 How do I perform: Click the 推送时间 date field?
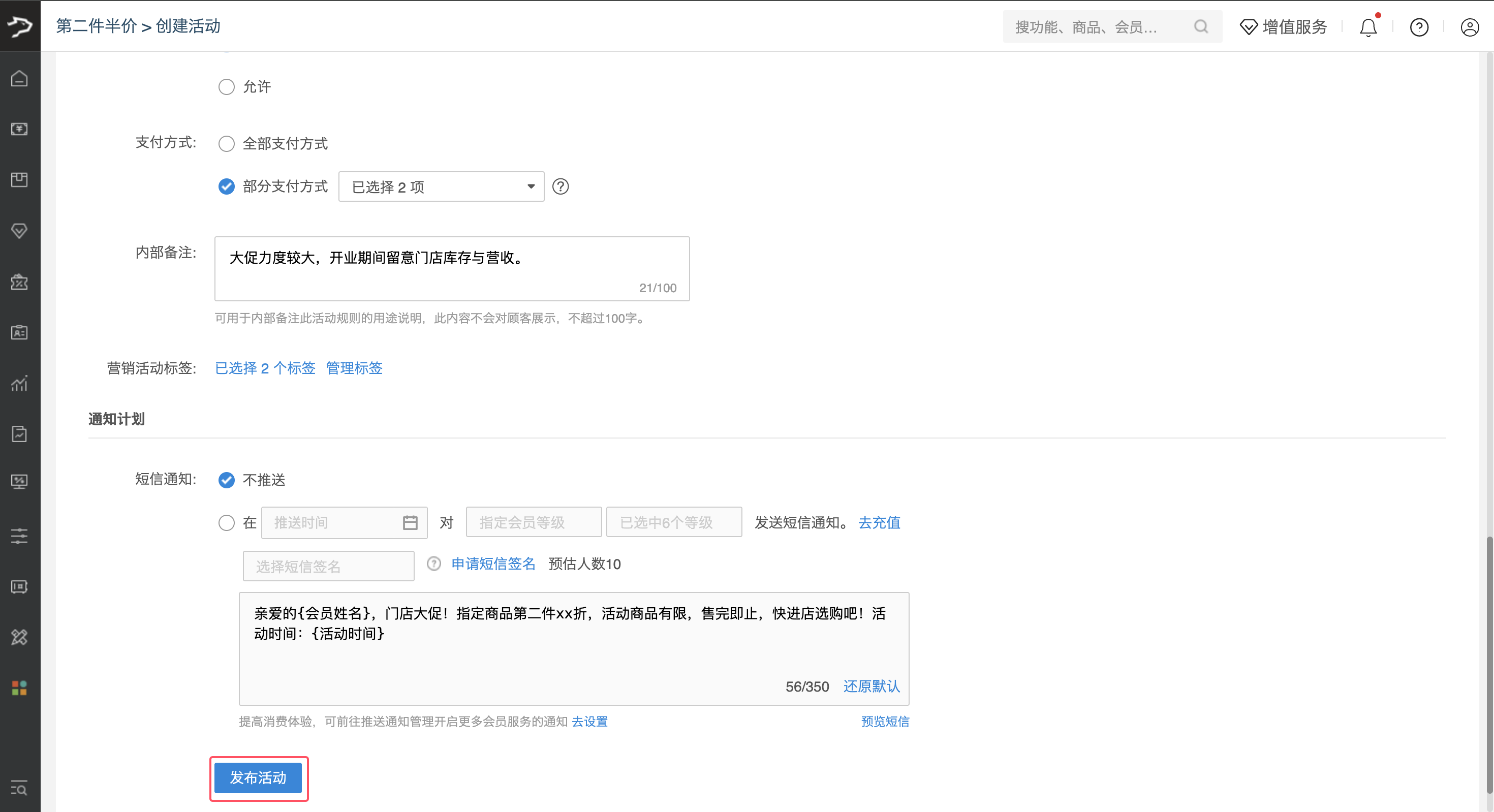click(345, 522)
